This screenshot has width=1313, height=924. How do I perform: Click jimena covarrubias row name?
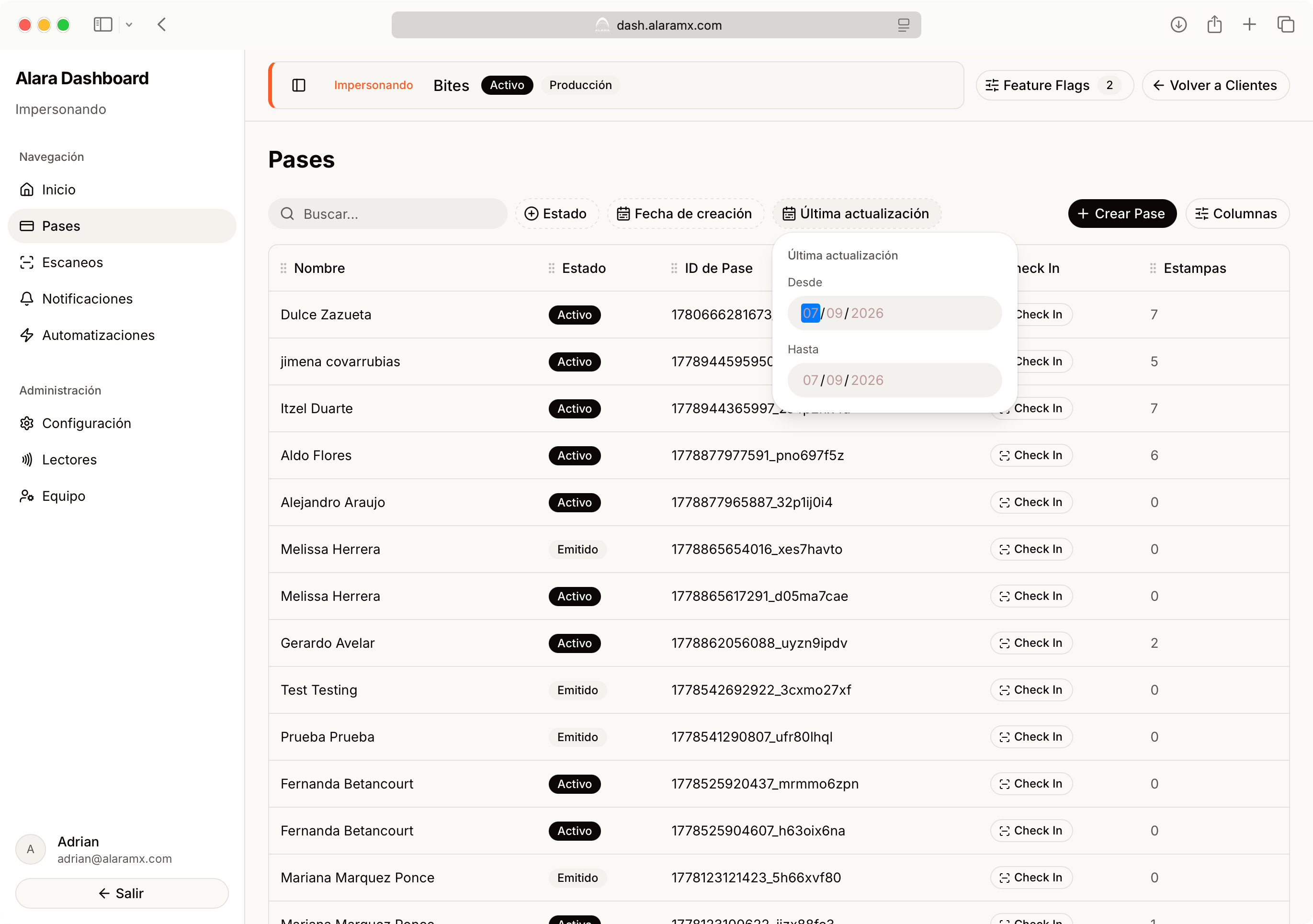[x=340, y=361]
